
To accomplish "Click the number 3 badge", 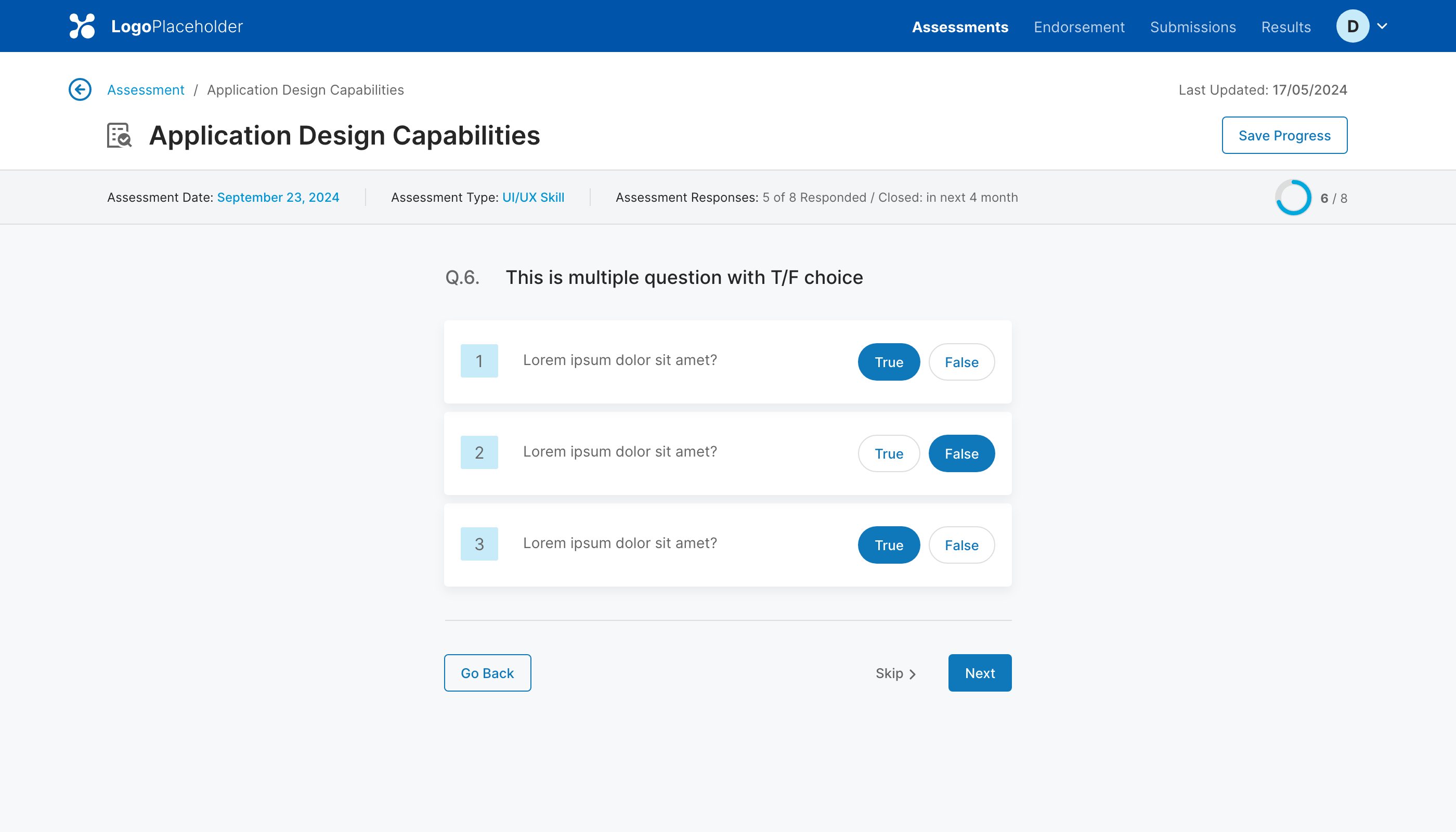I will (479, 543).
